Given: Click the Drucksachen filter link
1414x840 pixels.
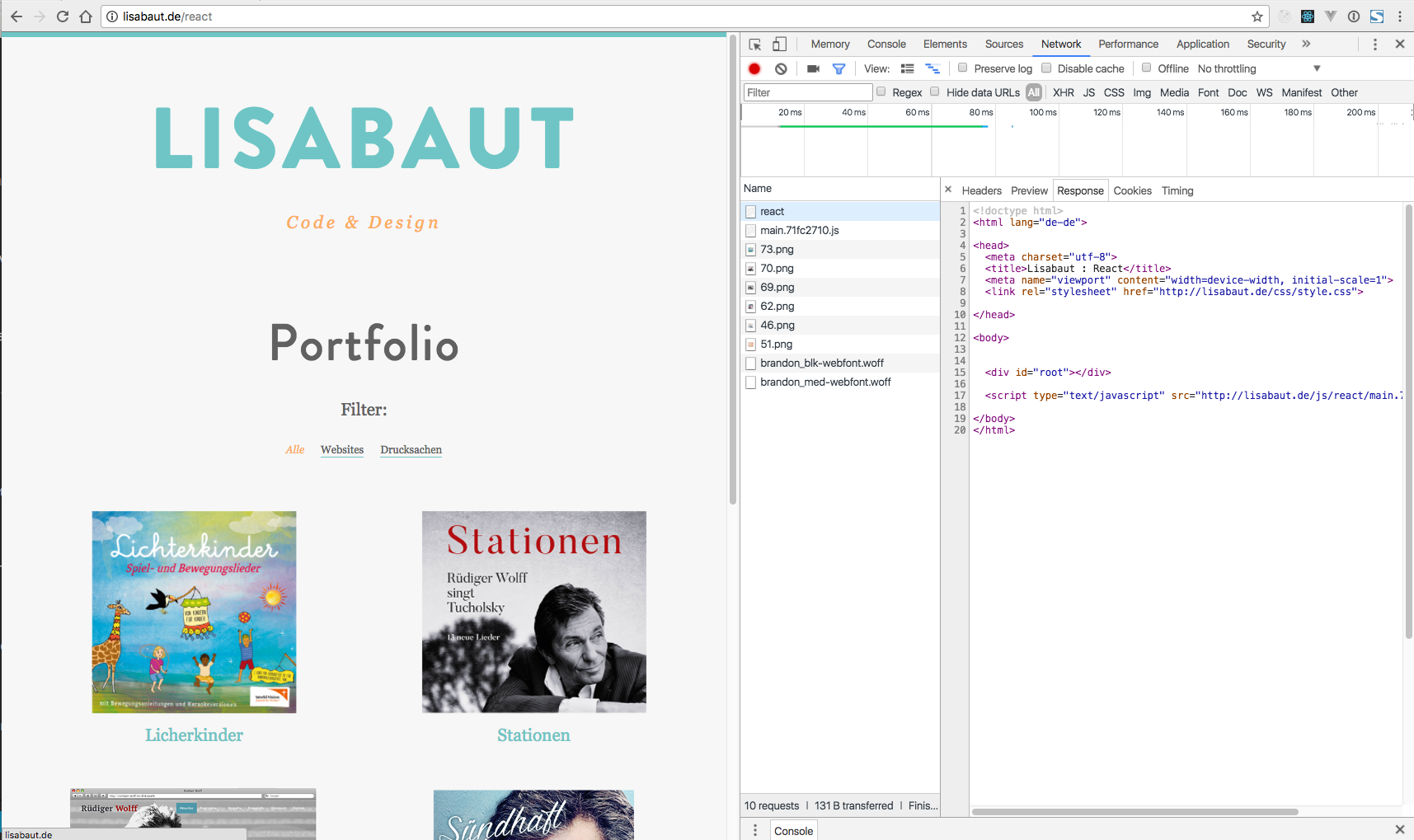Looking at the screenshot, I should coord(411,450).
